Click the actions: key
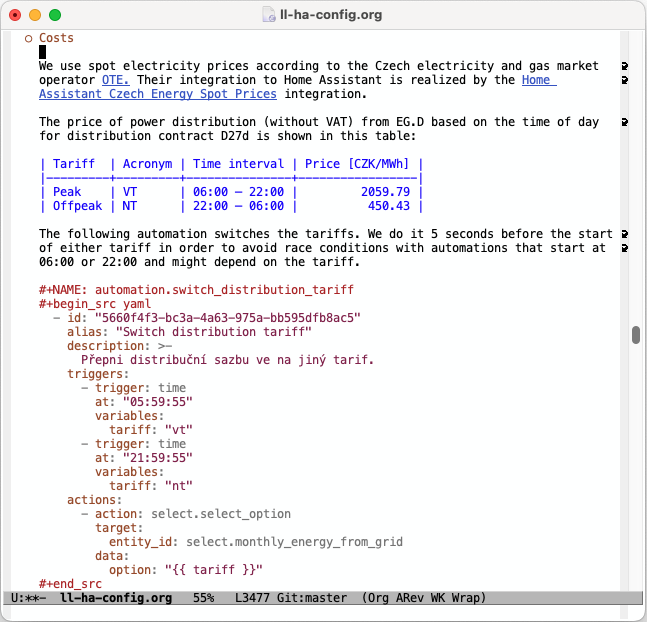This screenshot has width=647, height=622. 94,500
